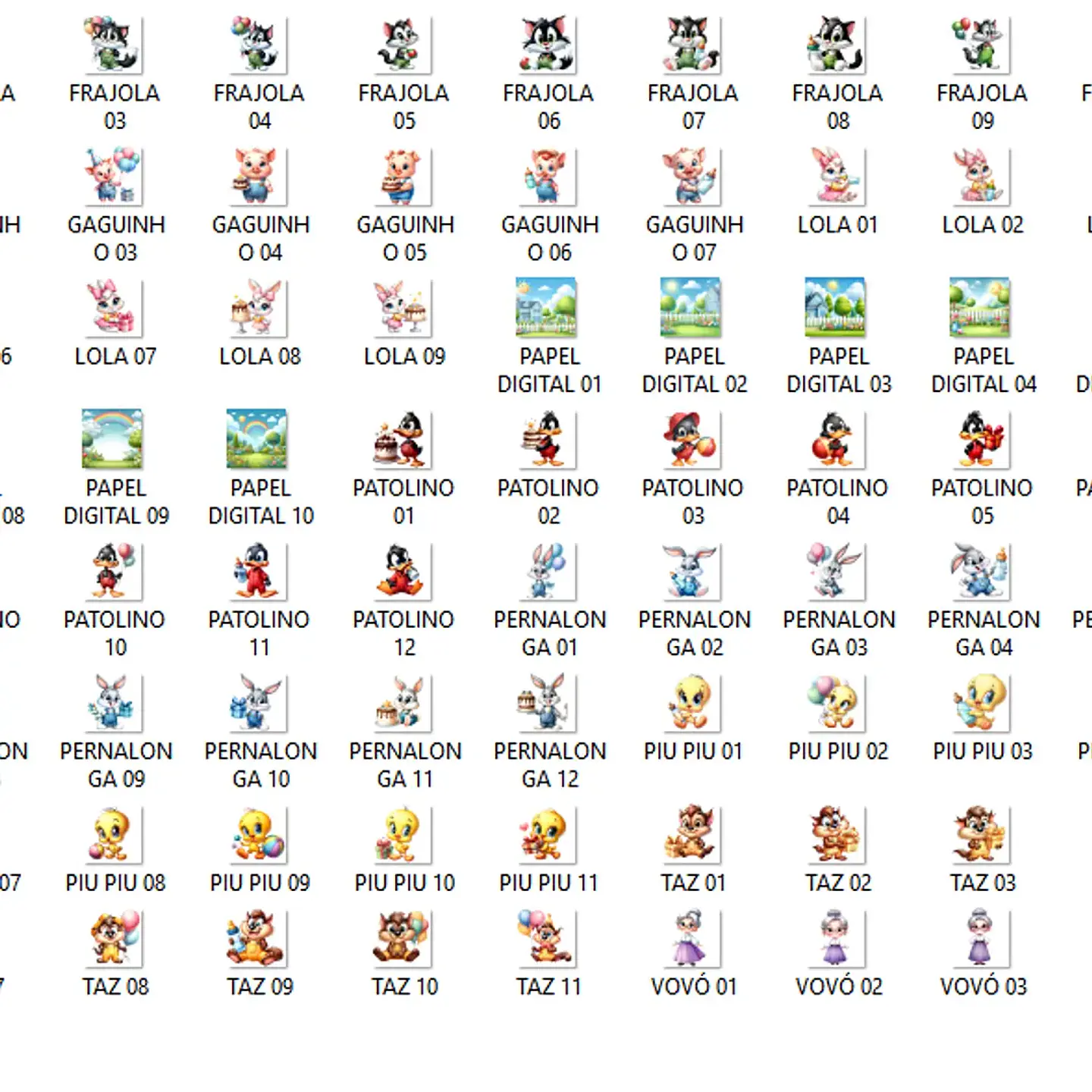Select the FRAJOLA 03 file icon

coord(115,45)
